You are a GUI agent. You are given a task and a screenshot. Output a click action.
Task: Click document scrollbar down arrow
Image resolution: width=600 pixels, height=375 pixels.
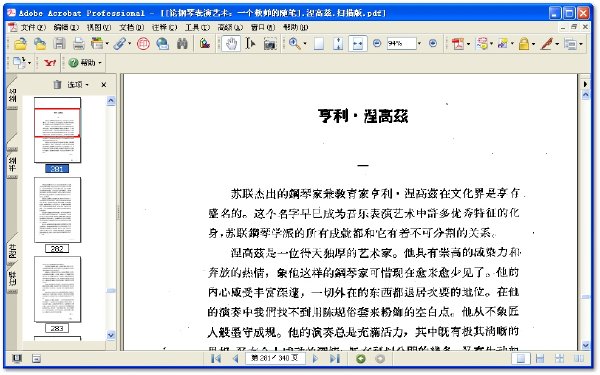click(x=586, y=345)
